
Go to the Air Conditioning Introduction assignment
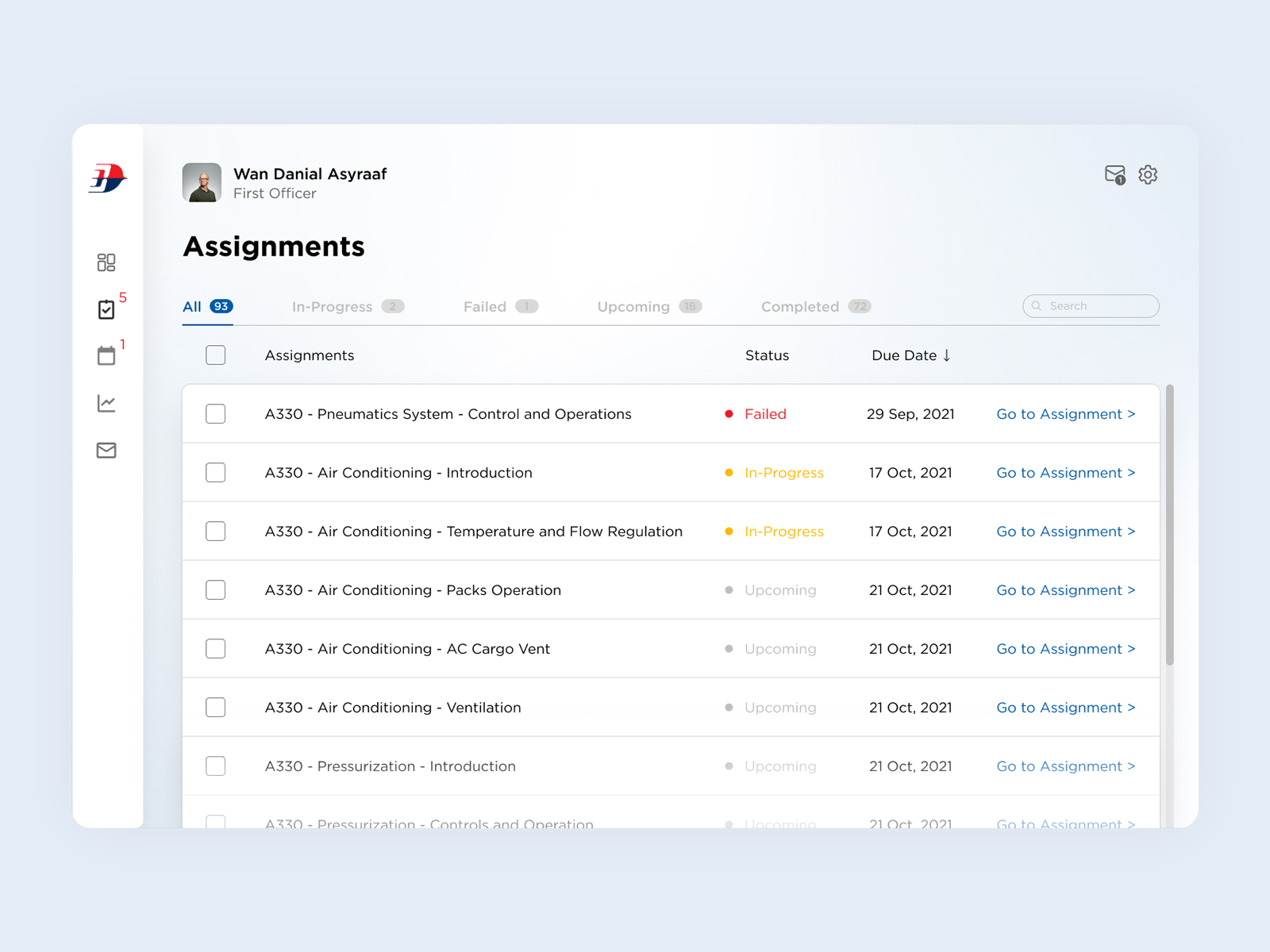tap(1065, 472)
